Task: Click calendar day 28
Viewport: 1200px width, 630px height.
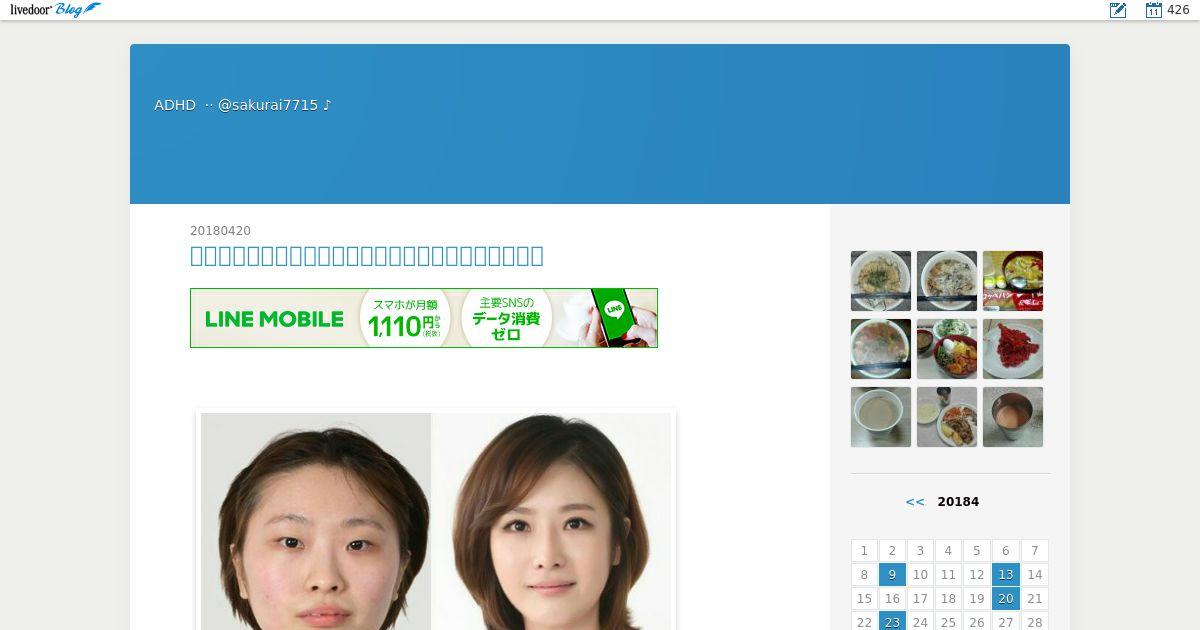Action: (x=1035, y=622)
